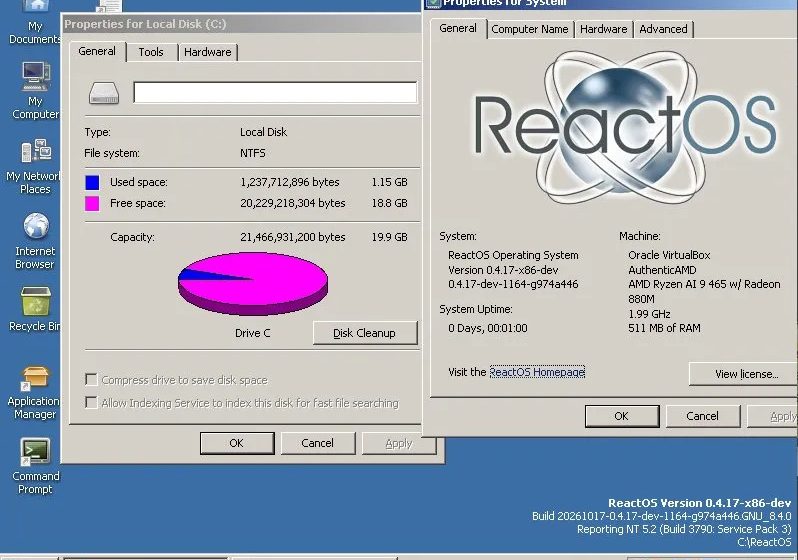Open Advanced tab in System properties
The height and width of the screenshot is (560, 798).
(x=663, y=29)
